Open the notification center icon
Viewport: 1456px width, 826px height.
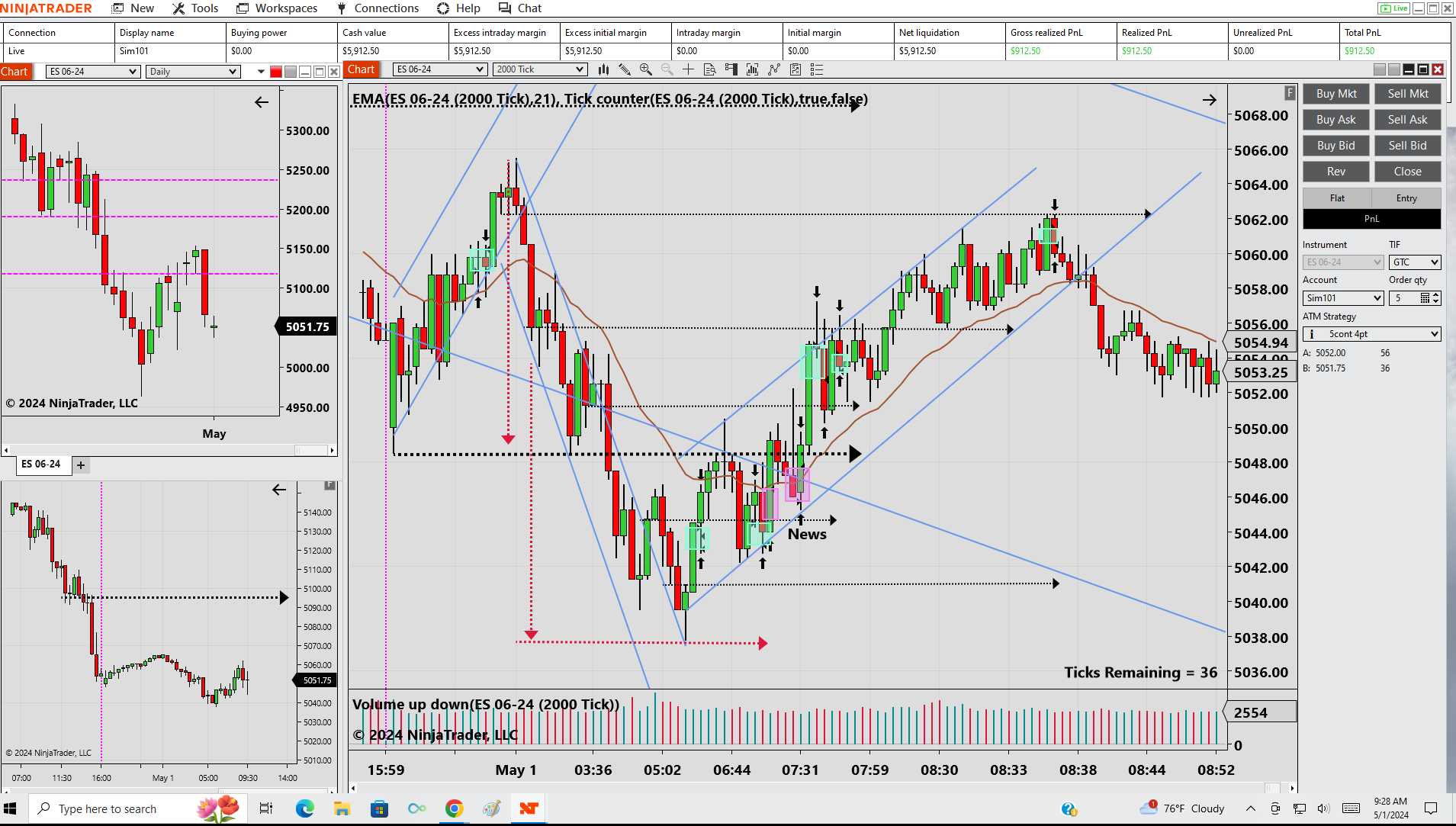click(1432, 808)
